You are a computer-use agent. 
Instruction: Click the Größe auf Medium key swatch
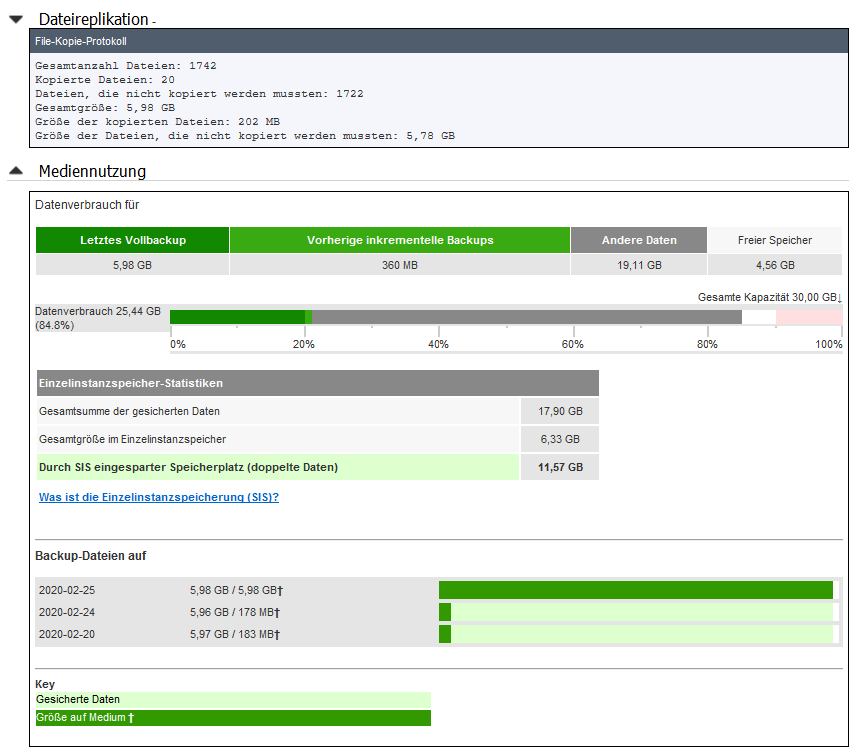(233, 718)
